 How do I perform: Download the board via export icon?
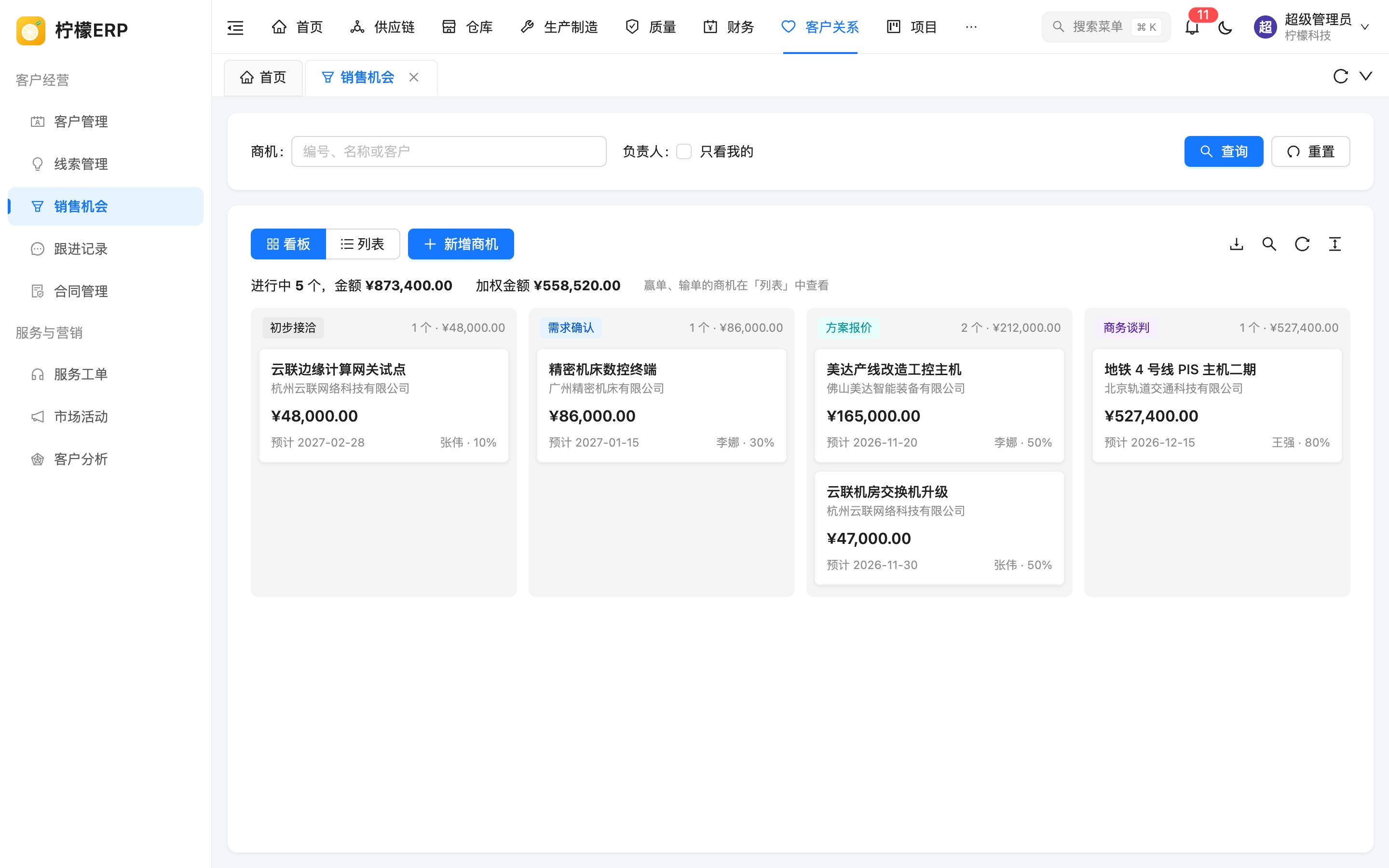pyautogui.click(x=1236, y=244)
